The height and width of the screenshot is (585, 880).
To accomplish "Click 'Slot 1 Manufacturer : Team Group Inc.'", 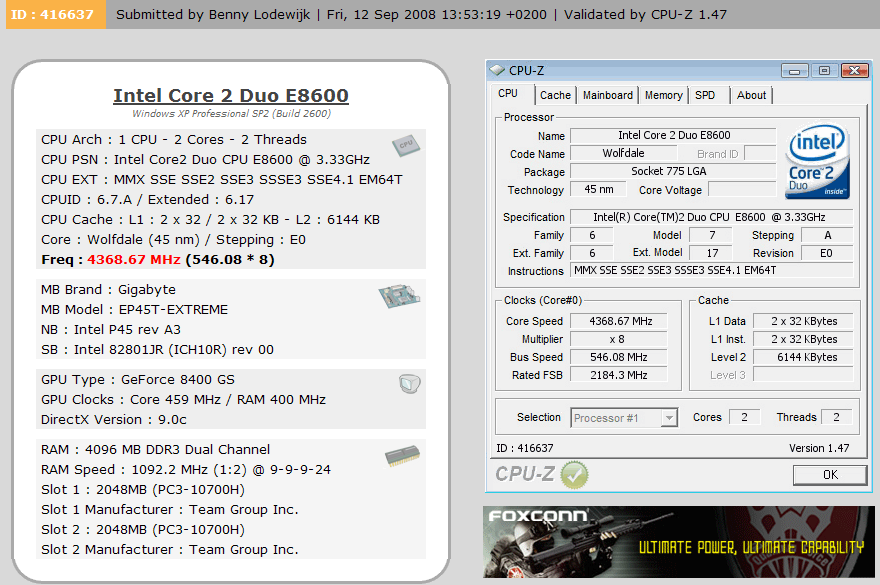I will [169, 510].
